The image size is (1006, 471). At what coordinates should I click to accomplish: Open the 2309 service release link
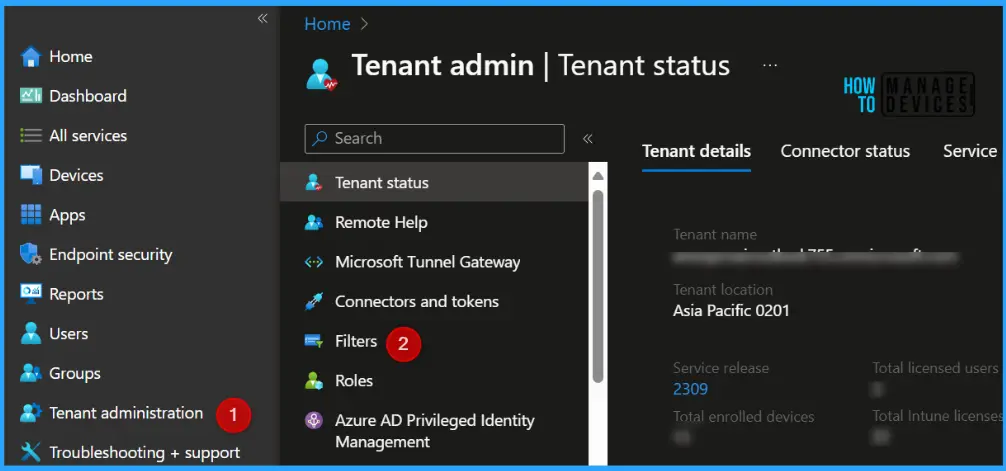[x=690, y=390]
